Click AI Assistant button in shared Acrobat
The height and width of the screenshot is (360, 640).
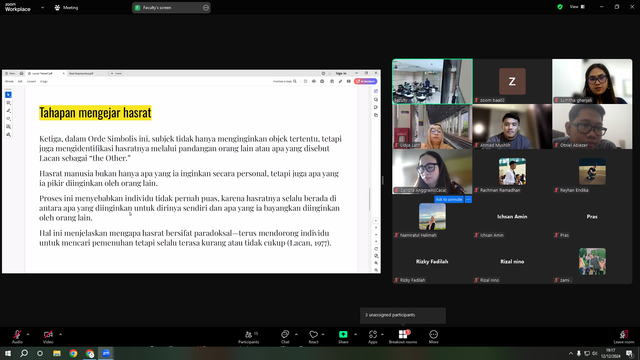pyautogui.click(x=366, y=81)
